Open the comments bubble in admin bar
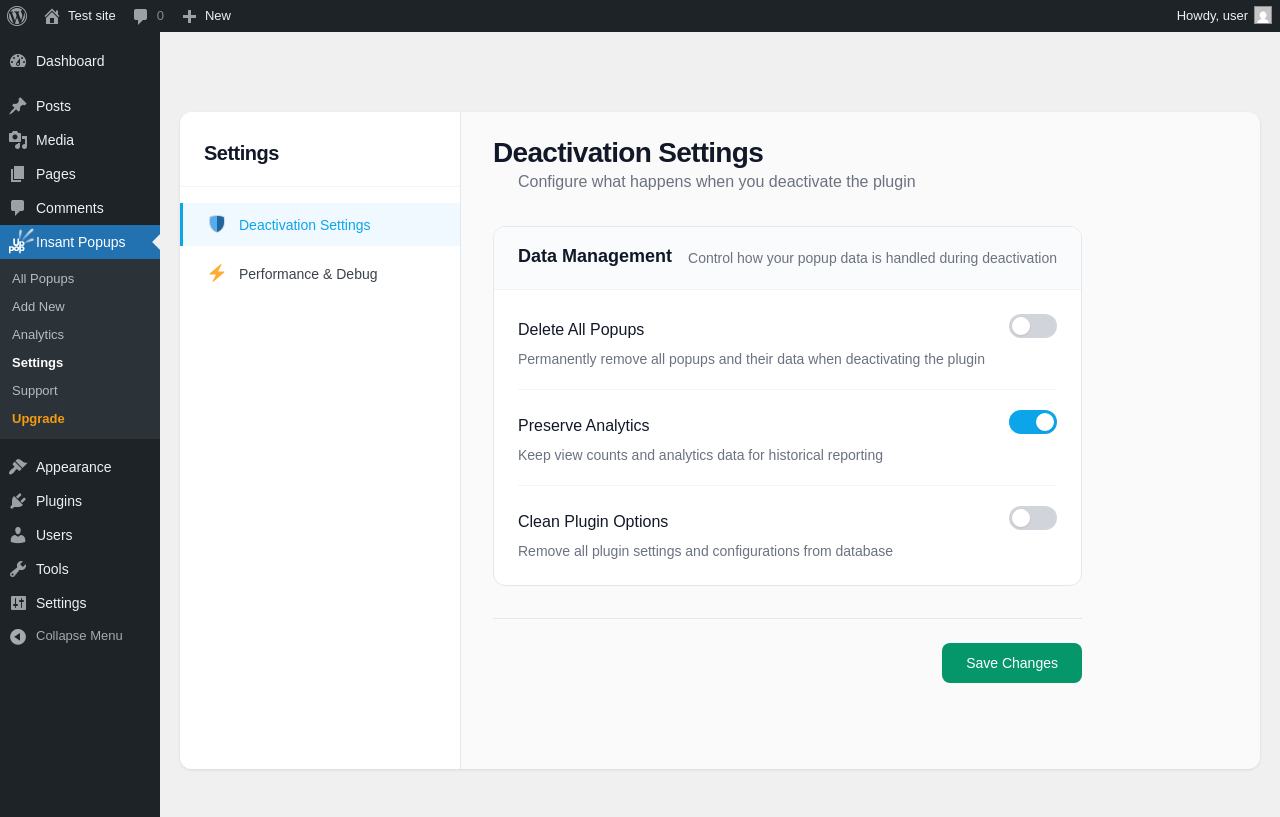The height and width of the screenshot is (817, 1280). pyautogui.click(x=141, y=16)
